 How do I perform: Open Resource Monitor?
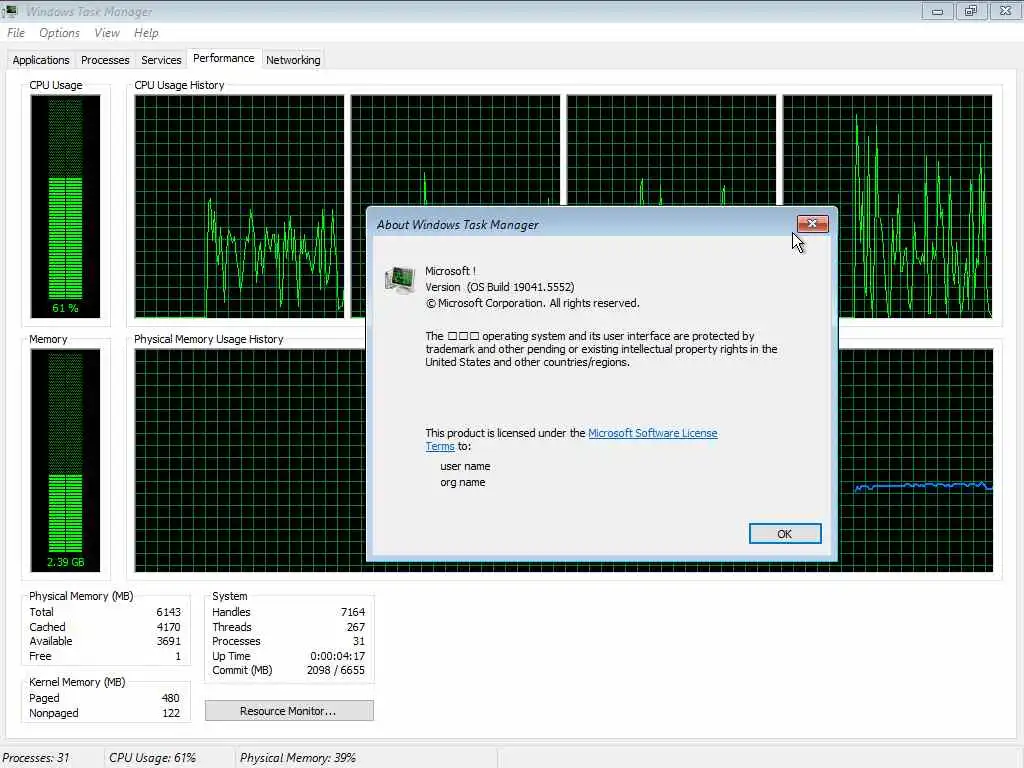(x=289, y=711)
